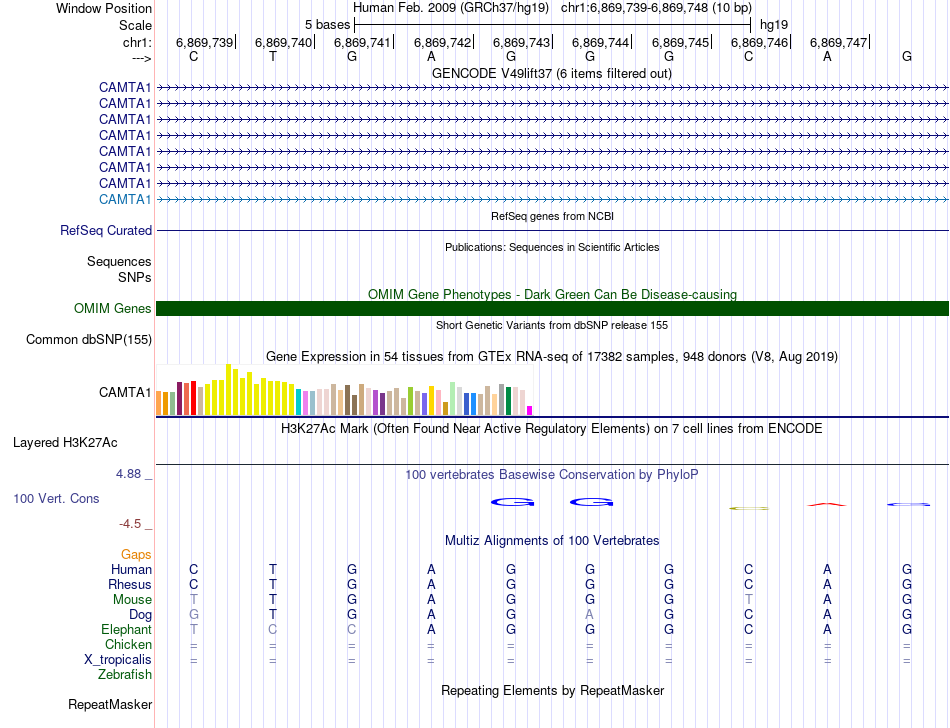
Task: Click the first large blue G in PhyloP track
Action: [x=510, y=501]
